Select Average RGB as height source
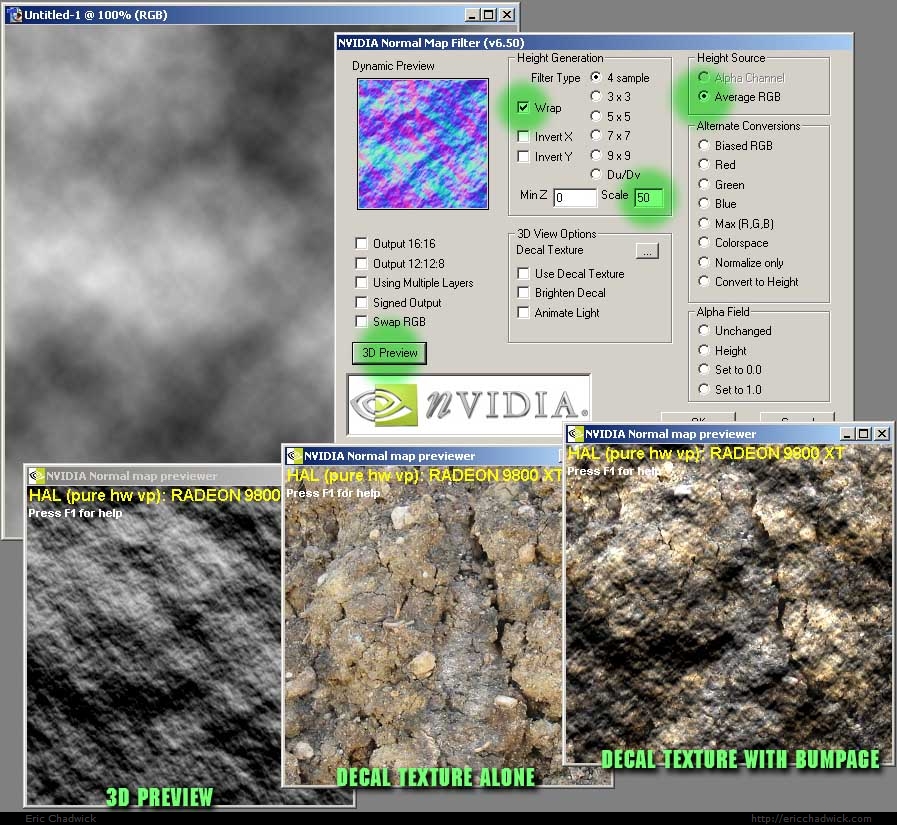The height and width of the screenshot is (825, 897). coord(704,96)
